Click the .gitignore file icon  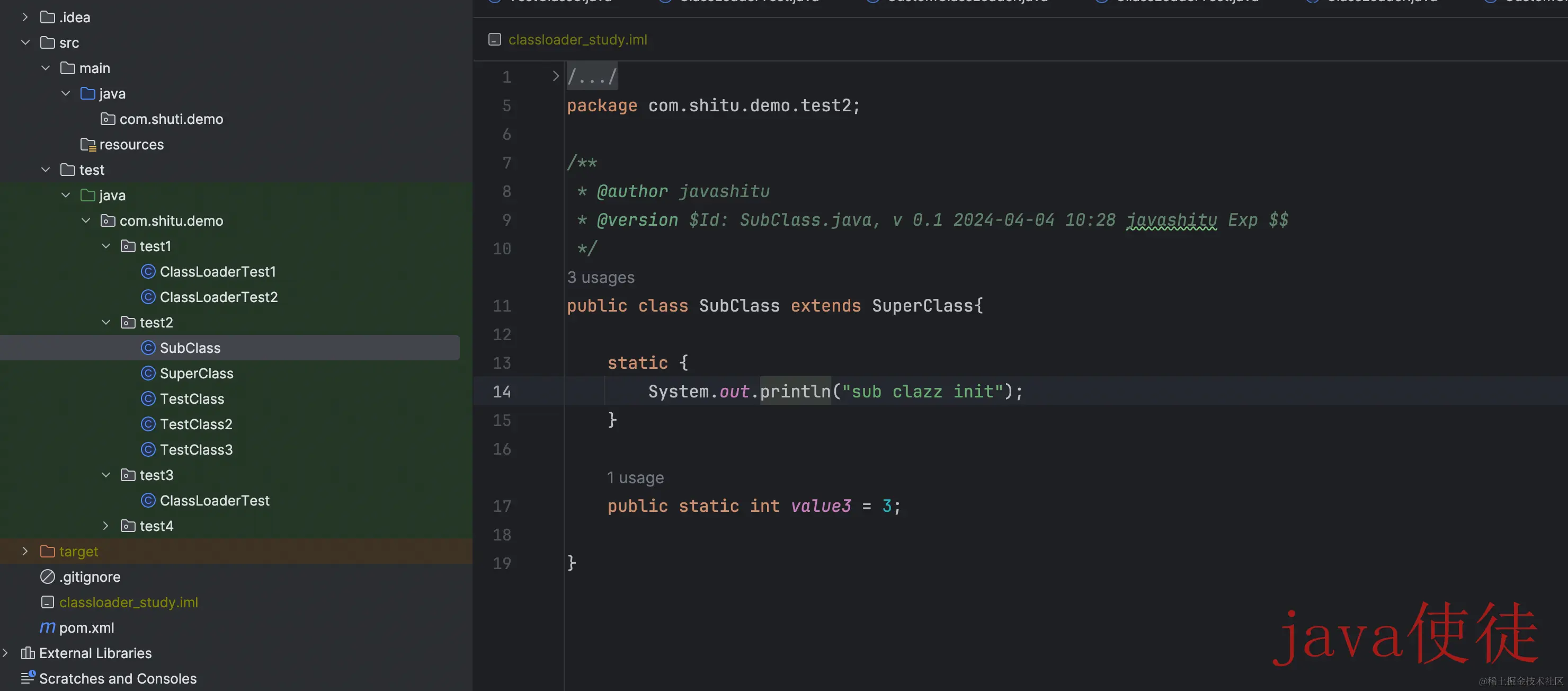48,577
